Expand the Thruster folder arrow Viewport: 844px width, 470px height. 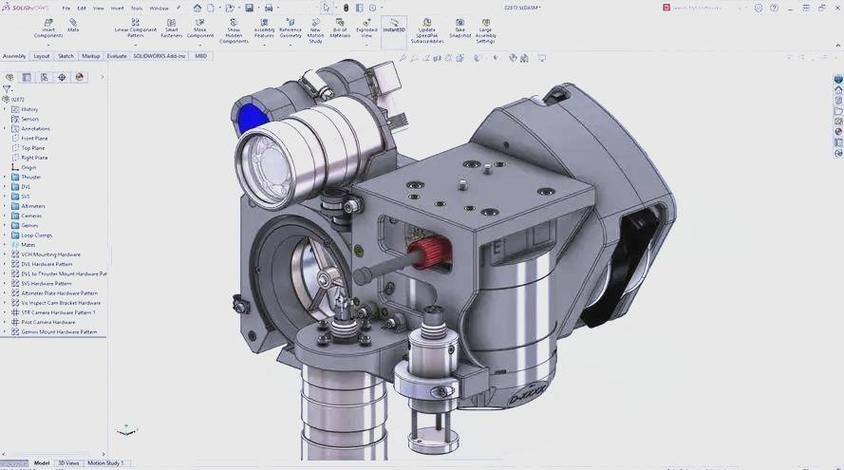point(5,177)
